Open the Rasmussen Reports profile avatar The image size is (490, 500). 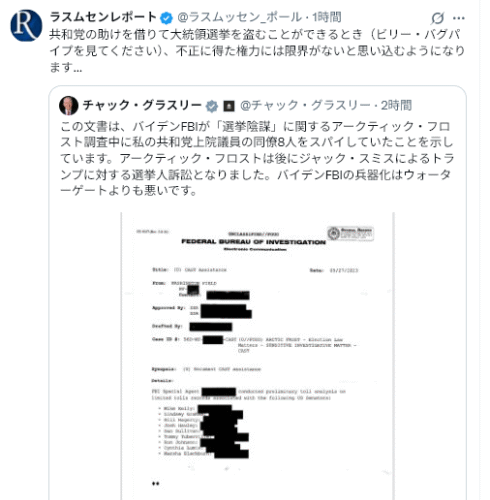(x=26, y=25)
